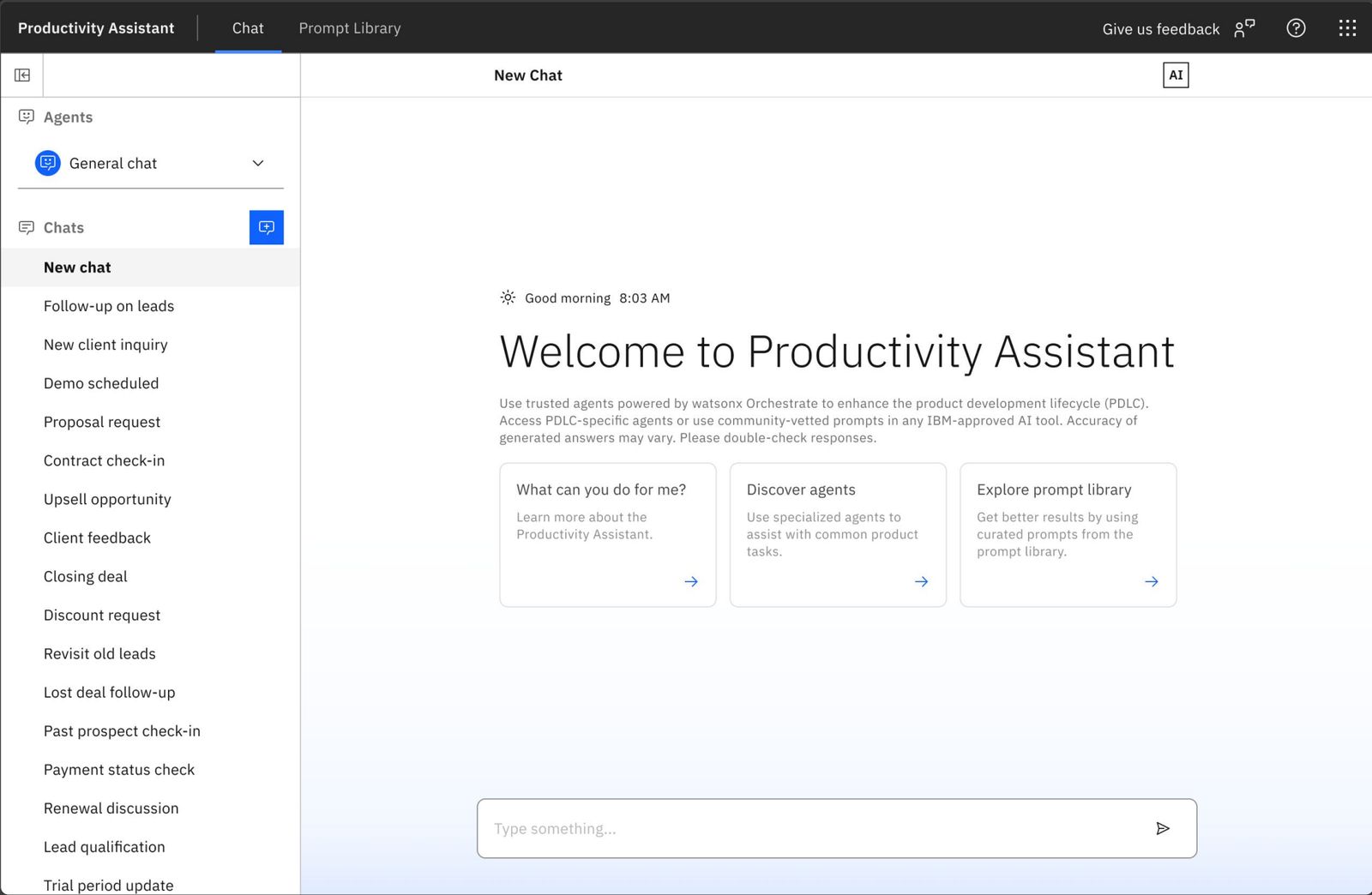Send message with the arrow icon
This screenshot has width=1372, height=895.
[x=1163, y=828]
